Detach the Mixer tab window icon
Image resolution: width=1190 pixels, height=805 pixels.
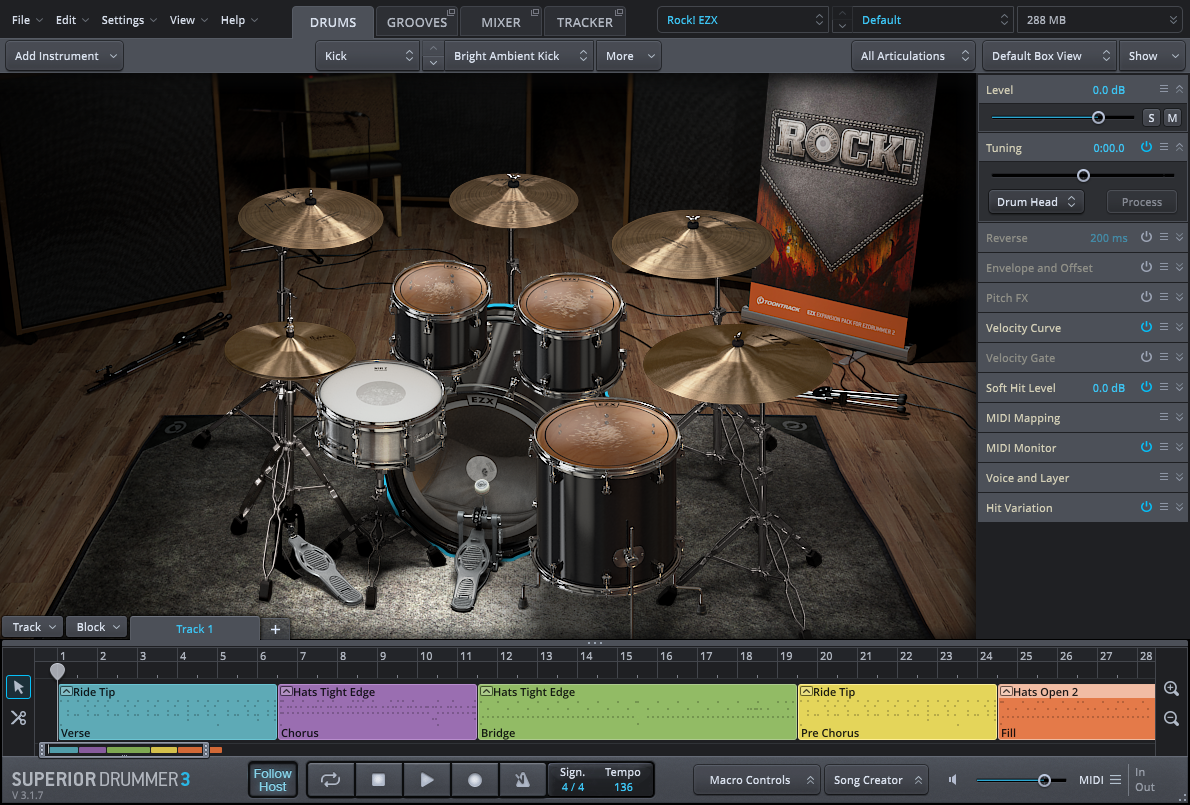coord(534,12)
